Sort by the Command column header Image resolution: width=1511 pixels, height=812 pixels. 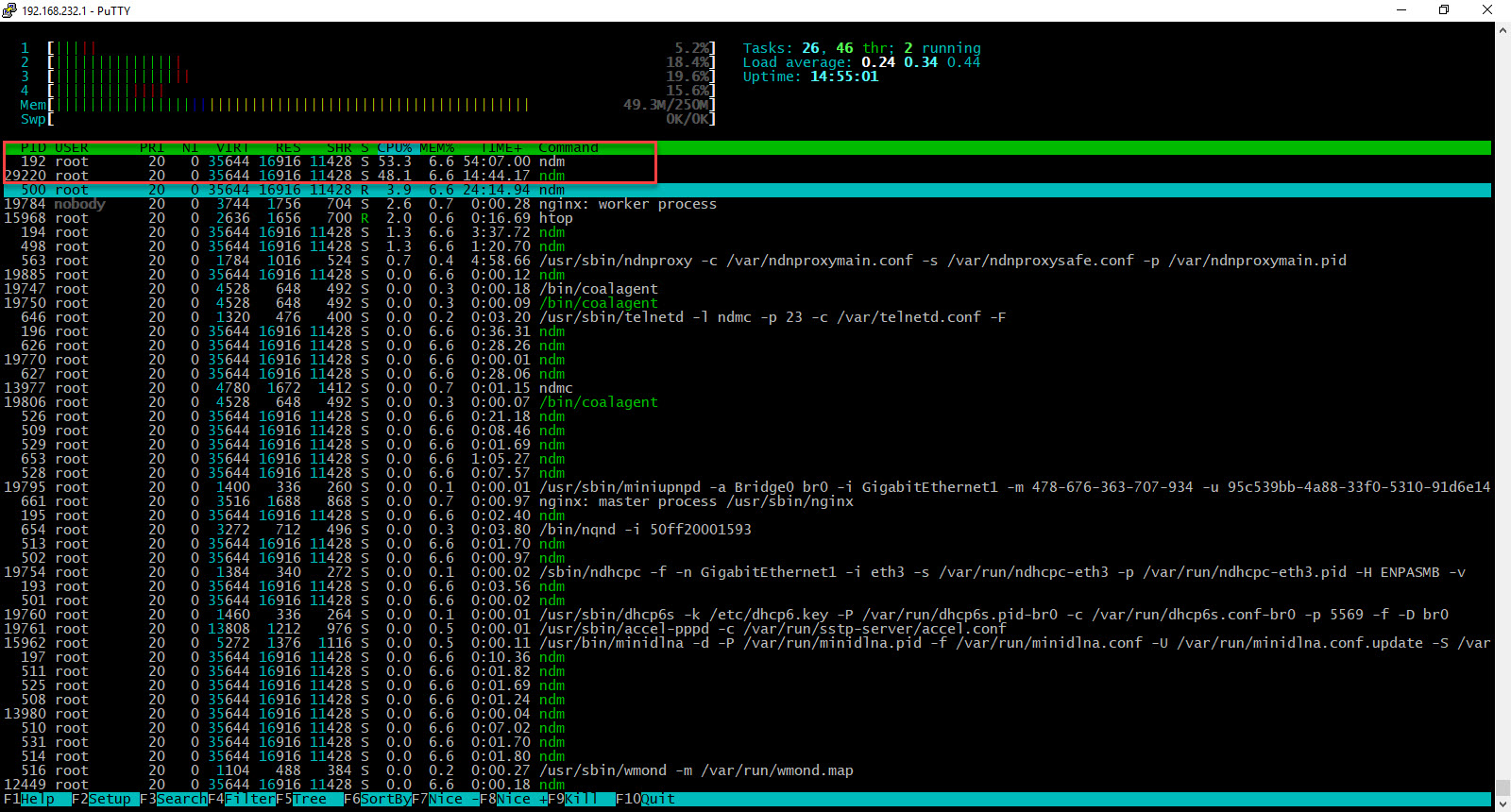click(x=569, y=147)
